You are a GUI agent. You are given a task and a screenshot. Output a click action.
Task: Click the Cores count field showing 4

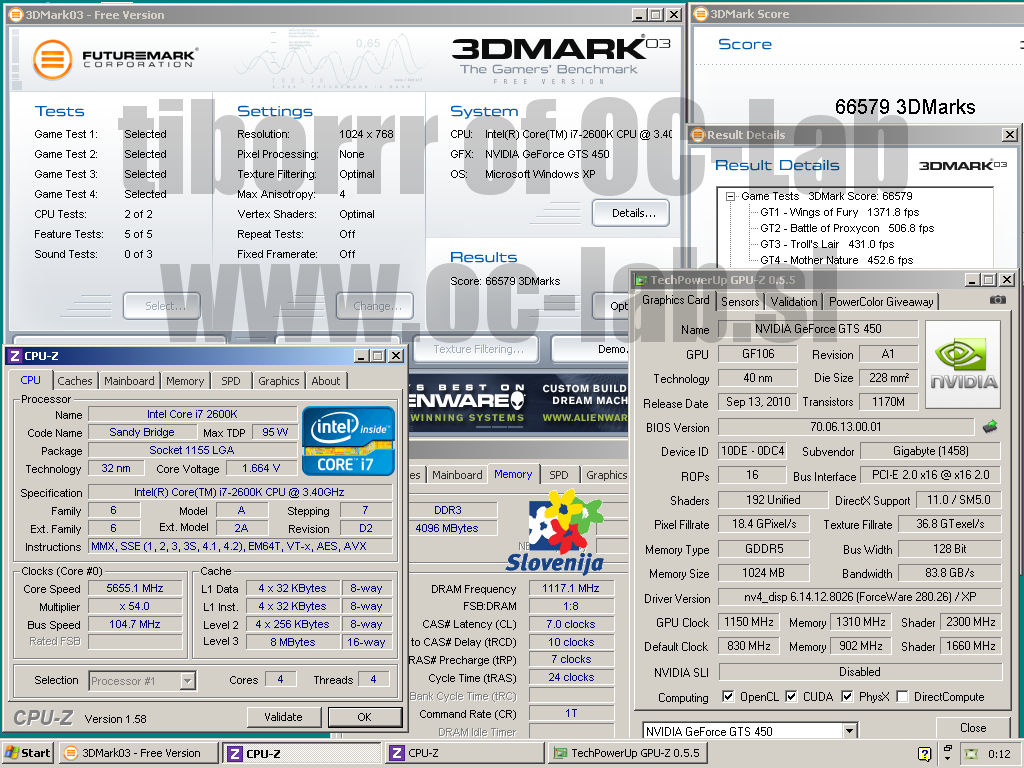pyautogui.click(x=280, y=679)
